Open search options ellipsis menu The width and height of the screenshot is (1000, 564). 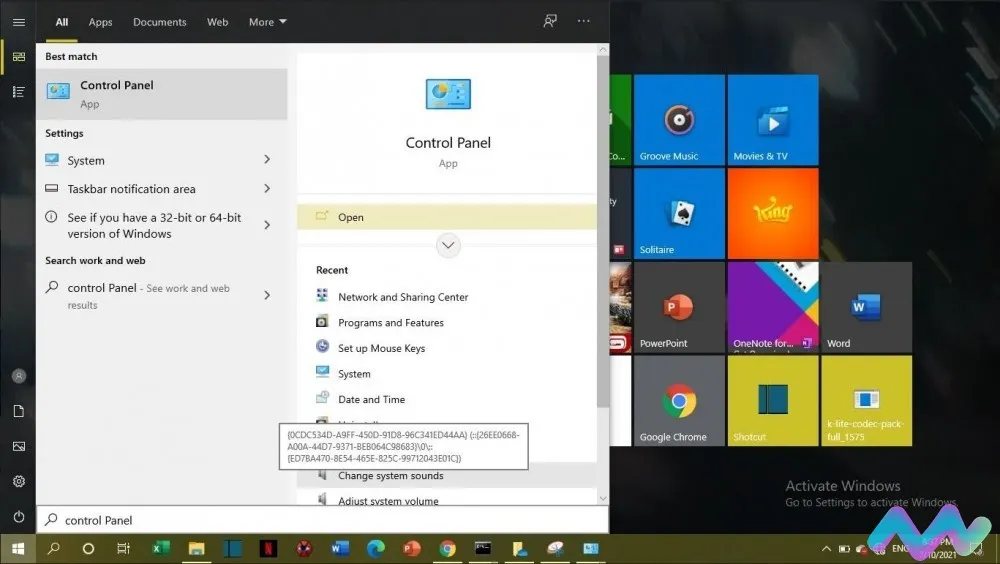[x=584, y=21]
